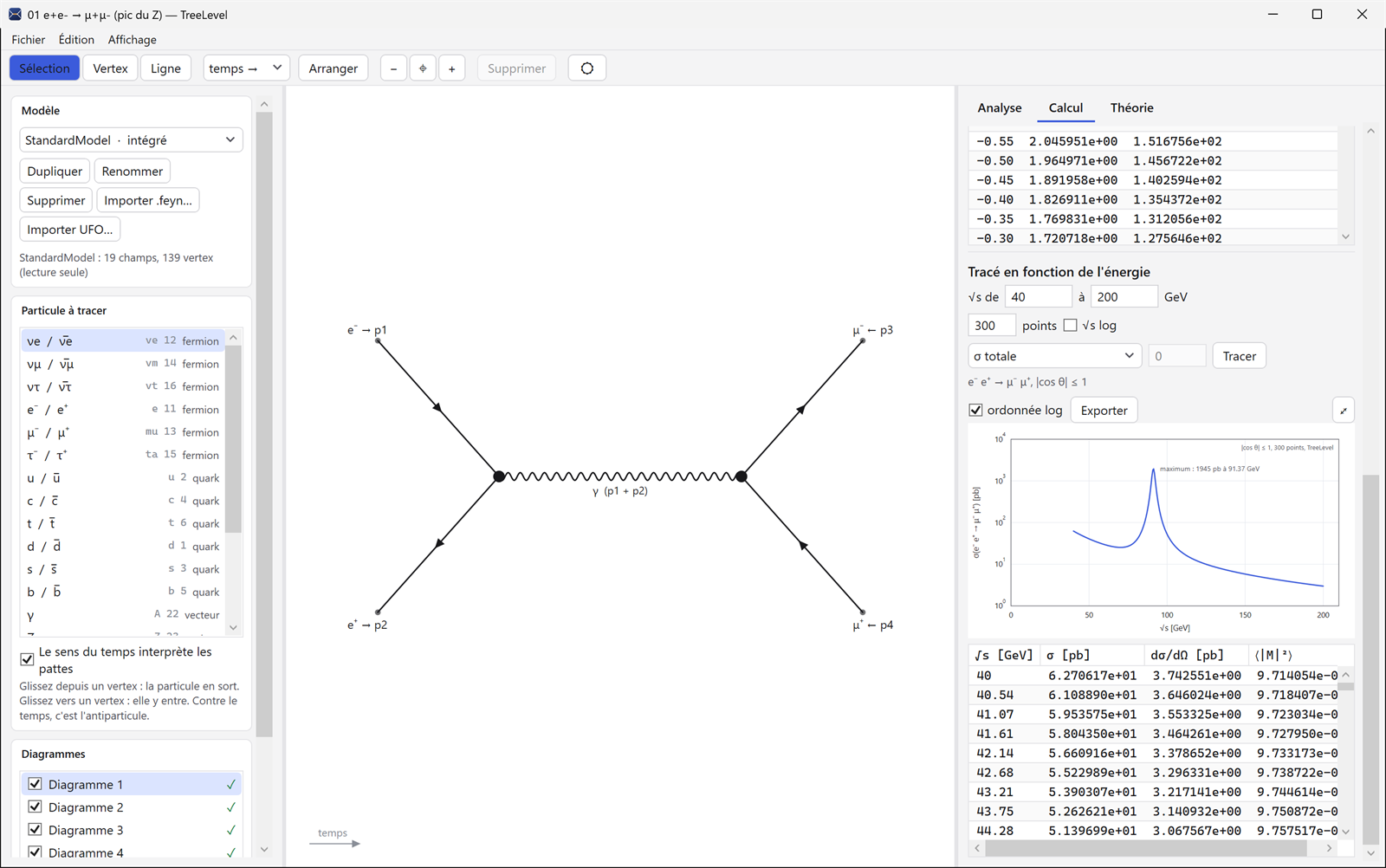Switch to the Théorie tab
The image size is (1386, 868).
click(x=1132, y=107)
